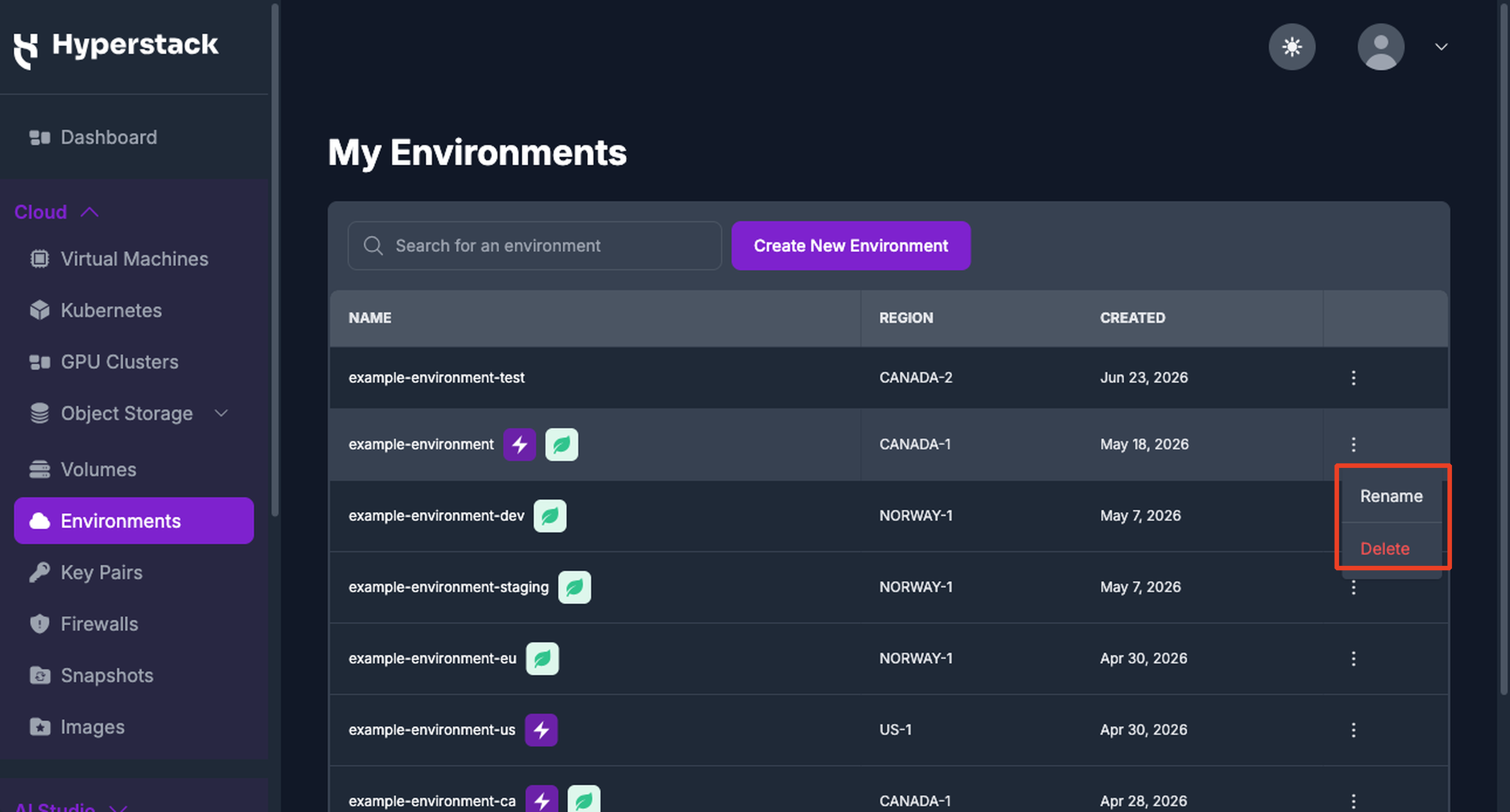The image size is (1510, 812).
Task: Click green leaf badge on example-environment
Action: tap(561, 444)
